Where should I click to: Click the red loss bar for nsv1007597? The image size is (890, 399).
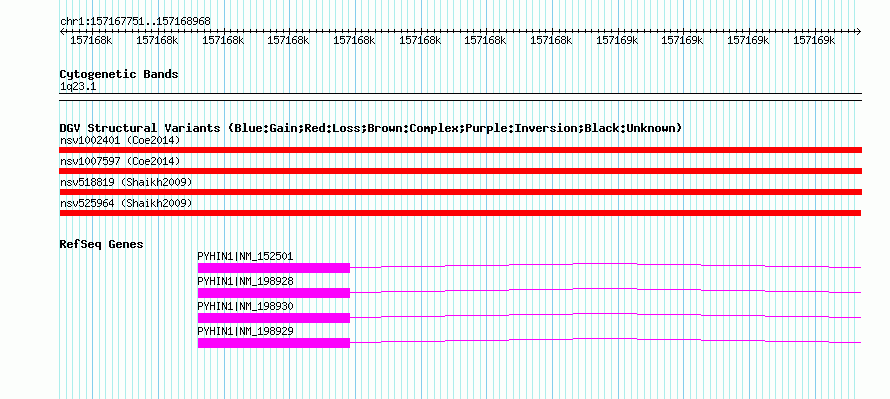[x=460, y=171]
